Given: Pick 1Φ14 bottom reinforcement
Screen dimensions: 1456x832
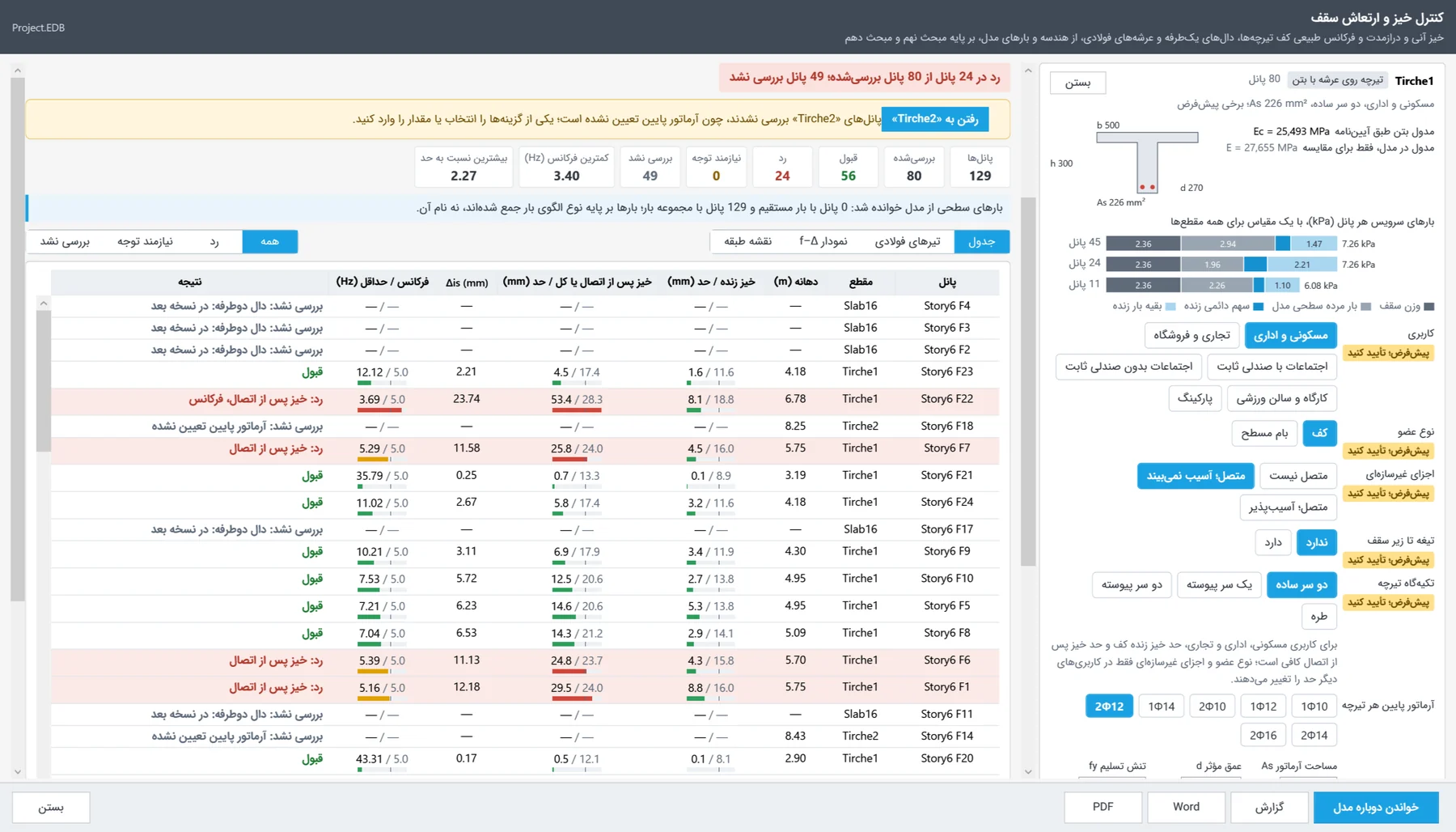Looking at the screenshot, I should pyautogui.click(x=1161, y=707).
